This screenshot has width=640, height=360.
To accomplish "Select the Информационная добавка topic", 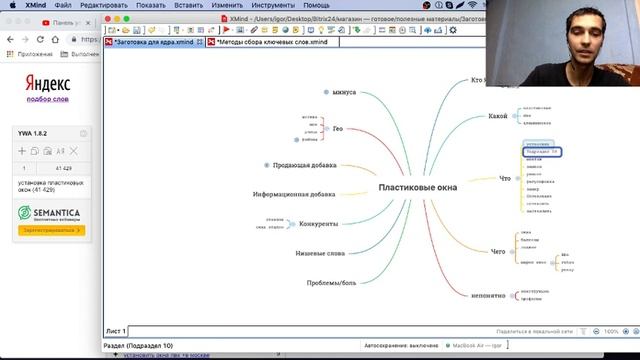I will [294, 194].
